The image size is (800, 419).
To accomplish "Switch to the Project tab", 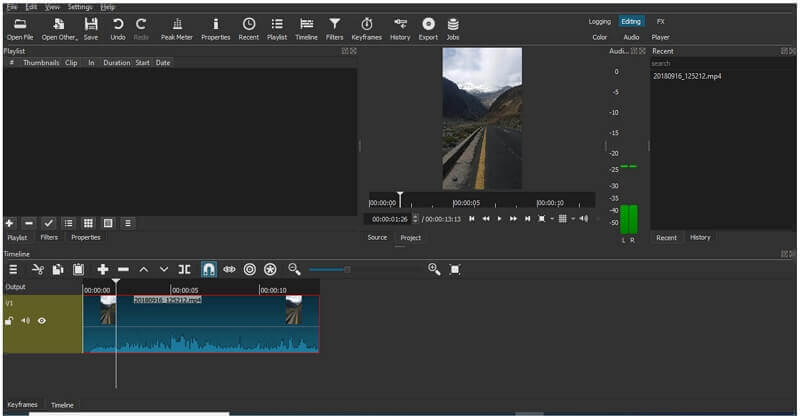I will [x=410, y=238].
